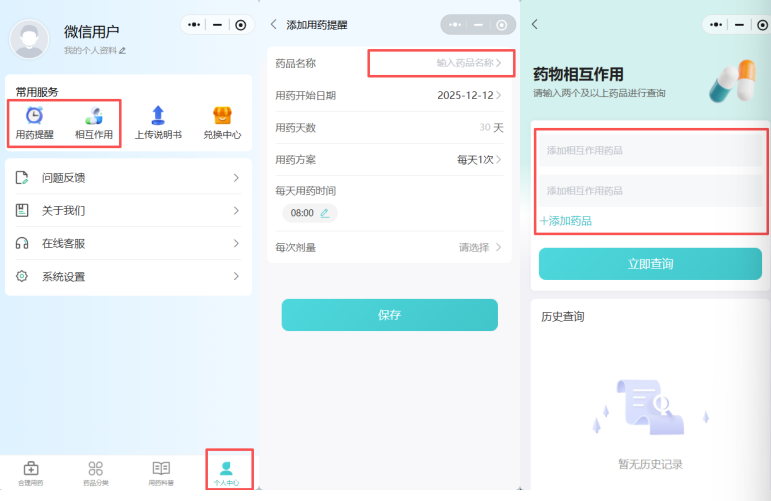Open more menu dots in 添加用药提醒 screen

pyautogui.click(x=455, y=25)
